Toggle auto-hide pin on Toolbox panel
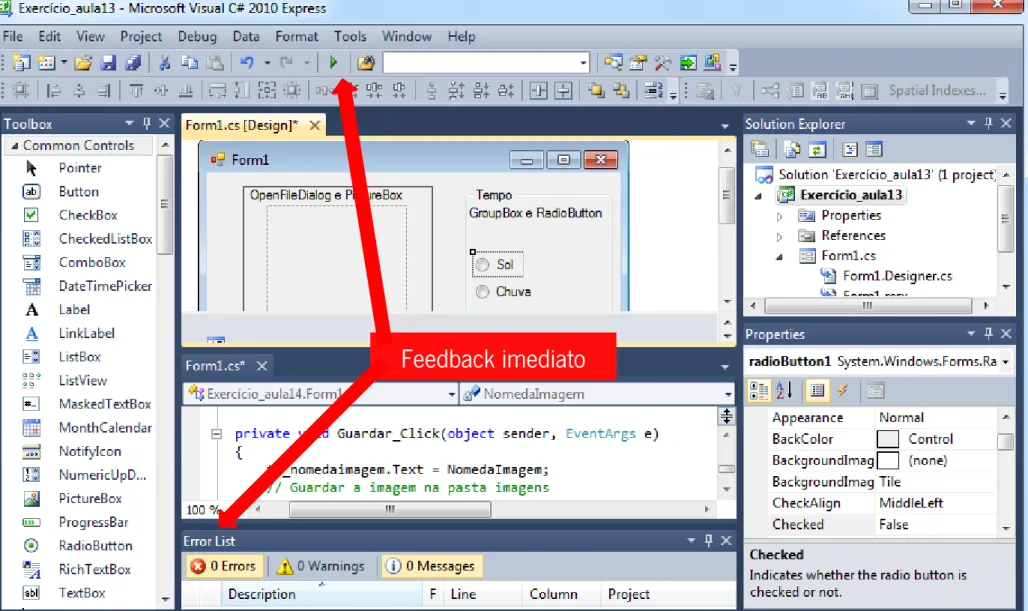 147,123
